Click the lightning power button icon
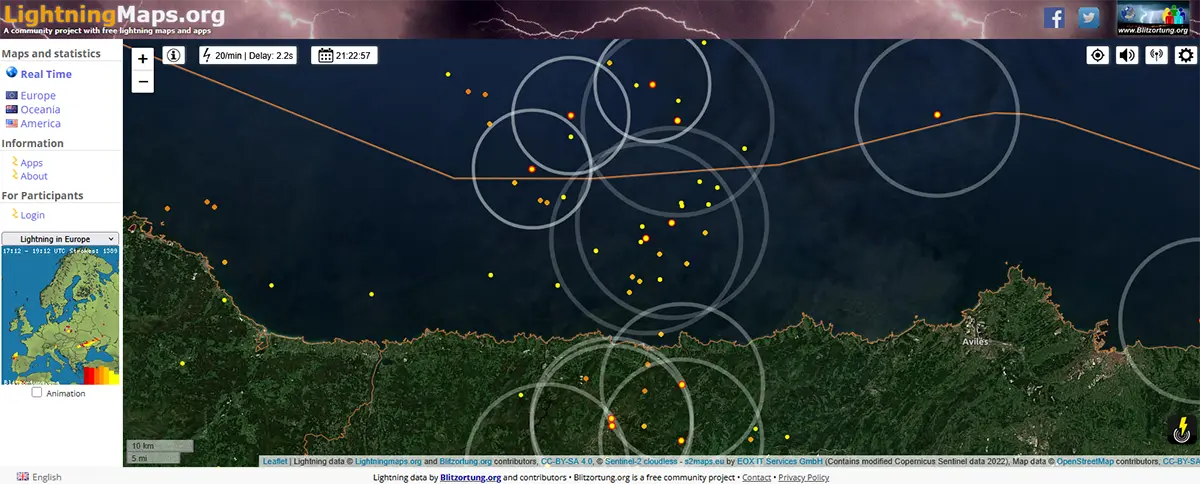1200x484 pixels. (x=1182, y=431)
